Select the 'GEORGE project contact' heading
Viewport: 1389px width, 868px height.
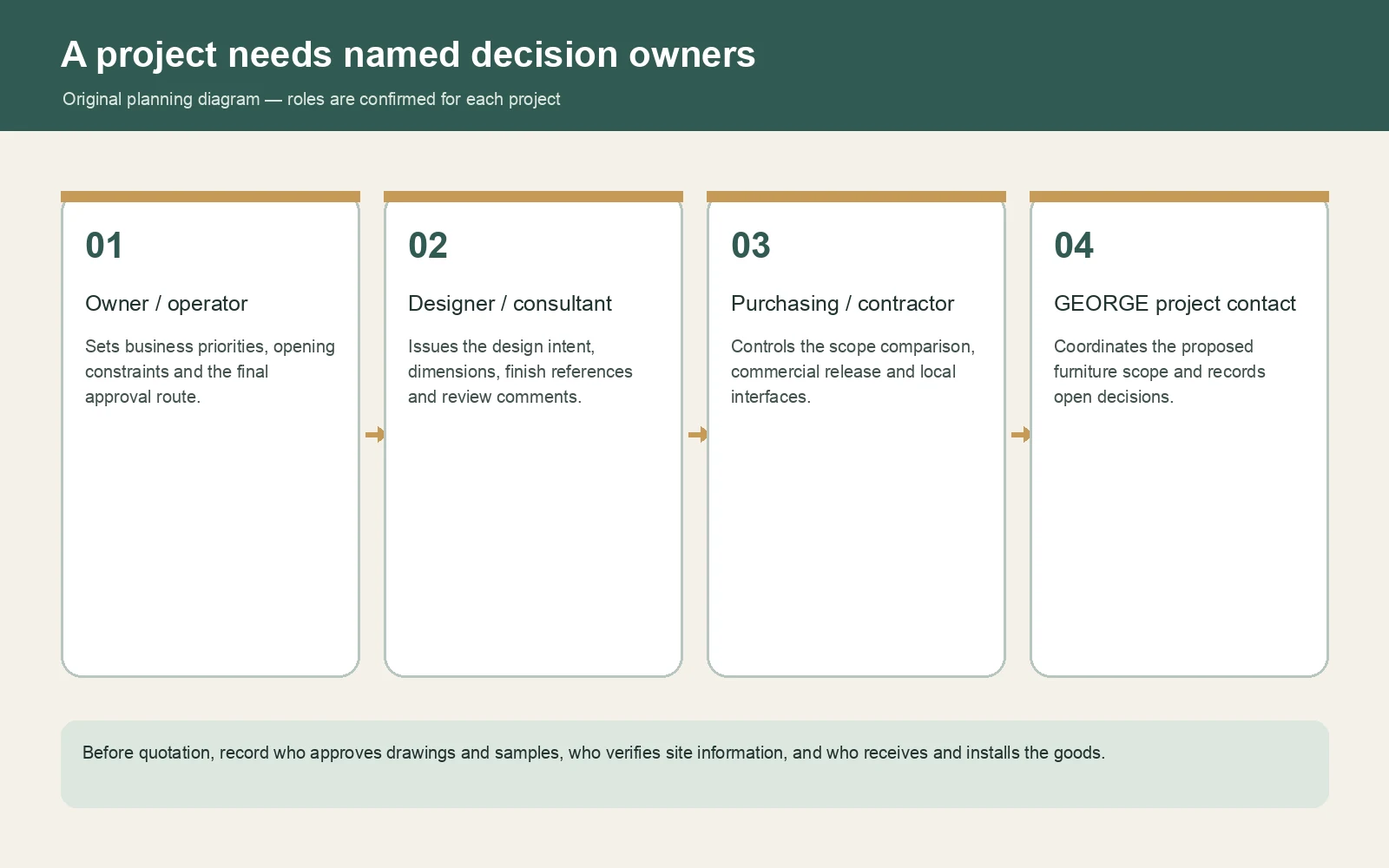coord(1175,304)
